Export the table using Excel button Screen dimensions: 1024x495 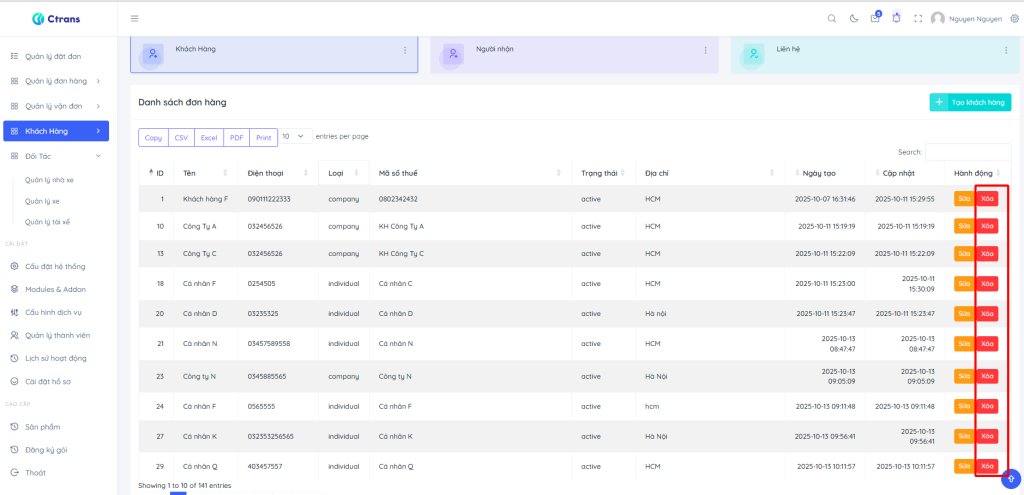click(x=209, y=137)
